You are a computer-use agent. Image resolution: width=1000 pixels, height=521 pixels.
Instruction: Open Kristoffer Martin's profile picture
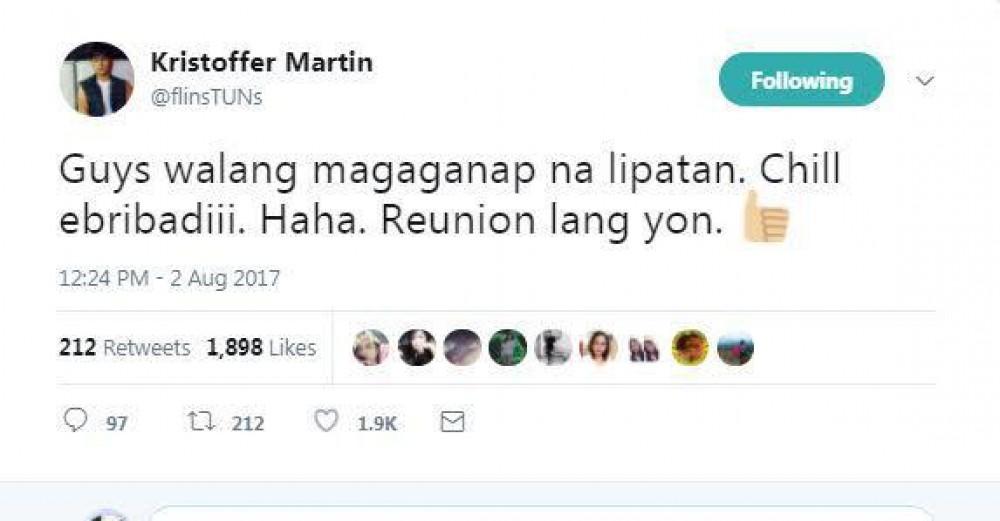click(x=96, y=79)
